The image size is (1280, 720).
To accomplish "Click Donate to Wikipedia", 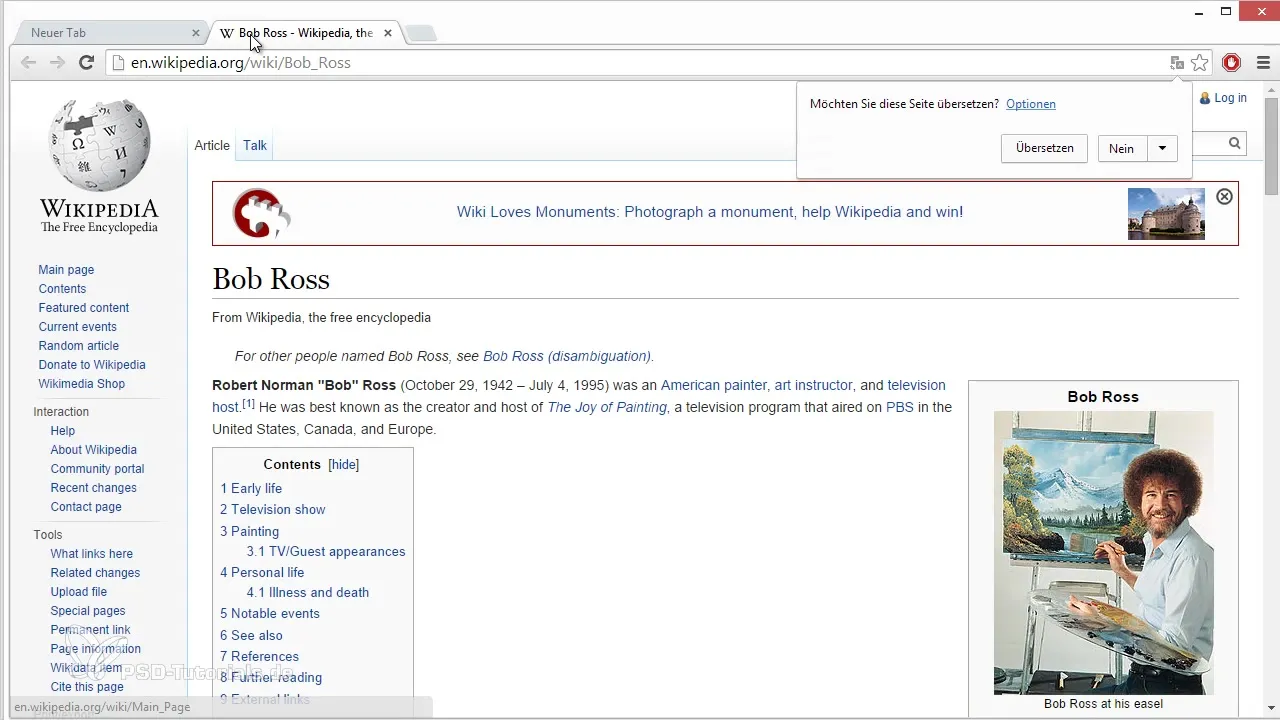I will tap(92, 365).
